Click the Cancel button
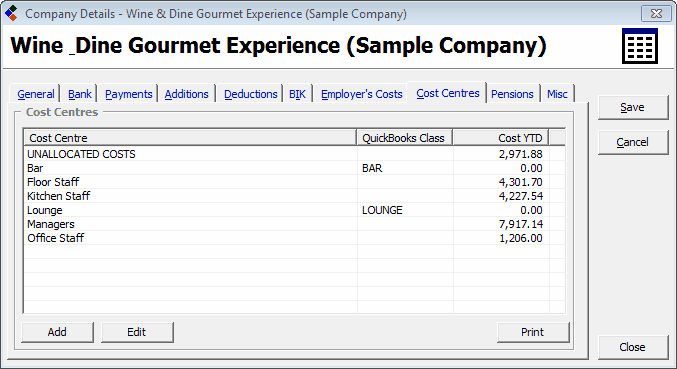 point(633,142)
